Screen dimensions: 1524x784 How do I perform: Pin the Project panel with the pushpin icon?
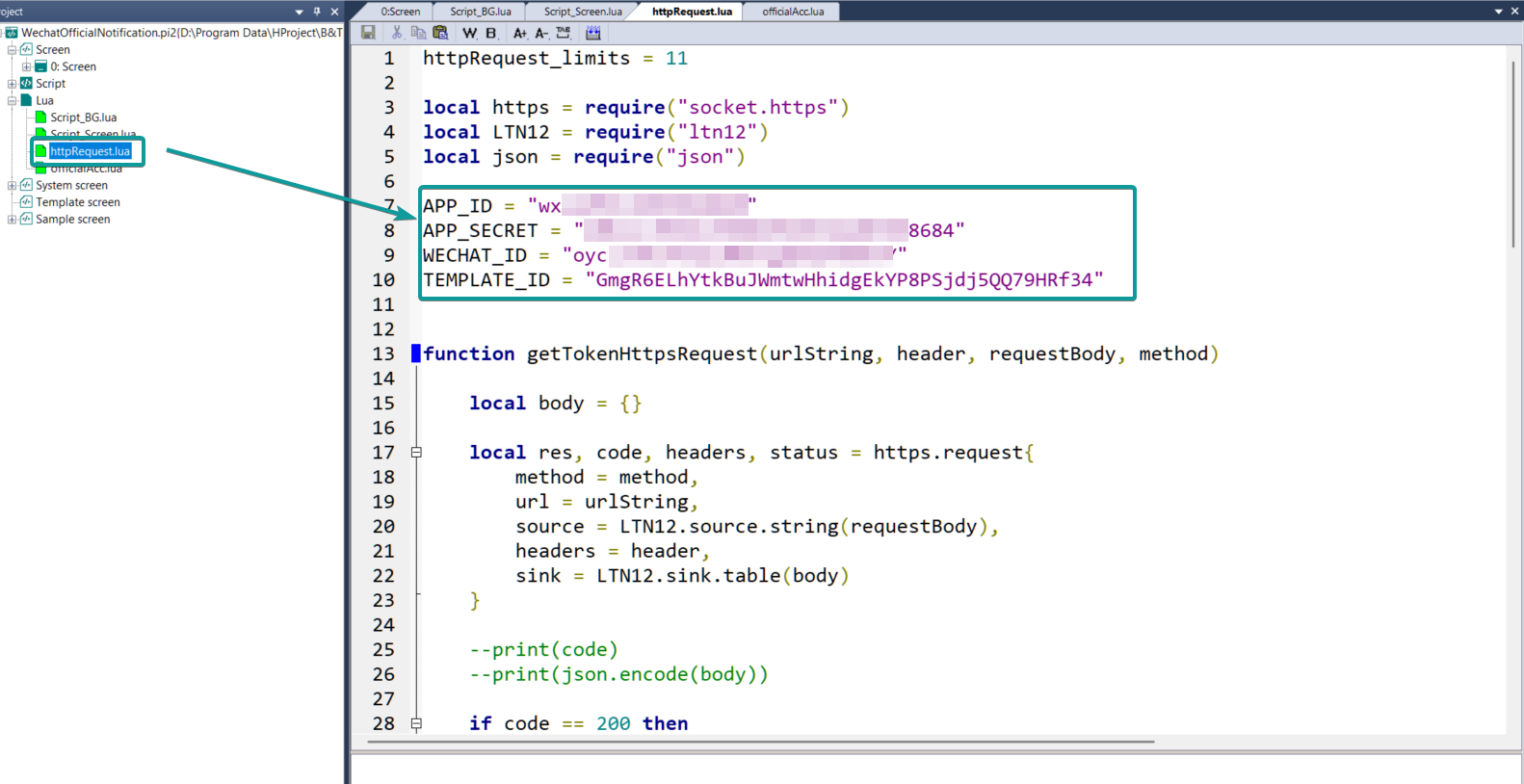click(317, 12)
